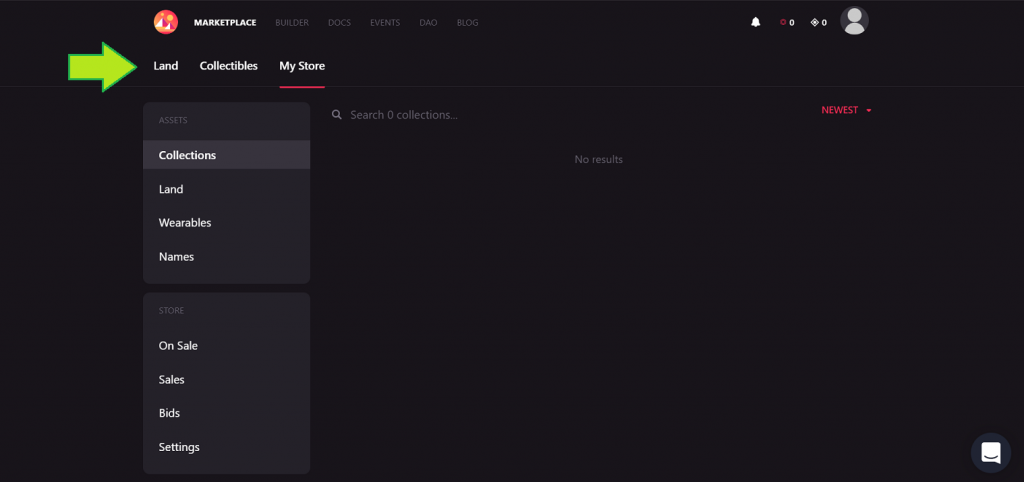Image resolution: width=1024 pixels, height=482 pixels.
Task: Open Bids in Store sidebar
Action: coord(227,413)
